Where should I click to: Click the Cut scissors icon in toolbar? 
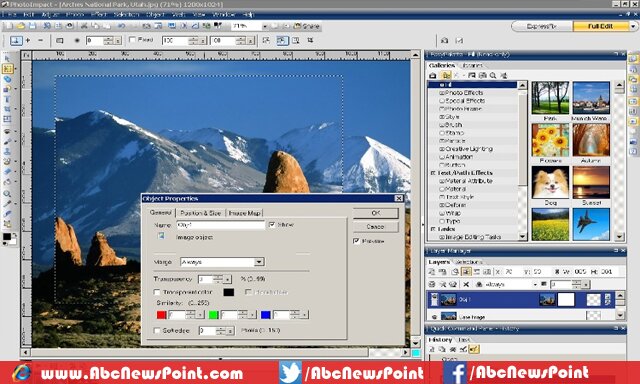84,26
